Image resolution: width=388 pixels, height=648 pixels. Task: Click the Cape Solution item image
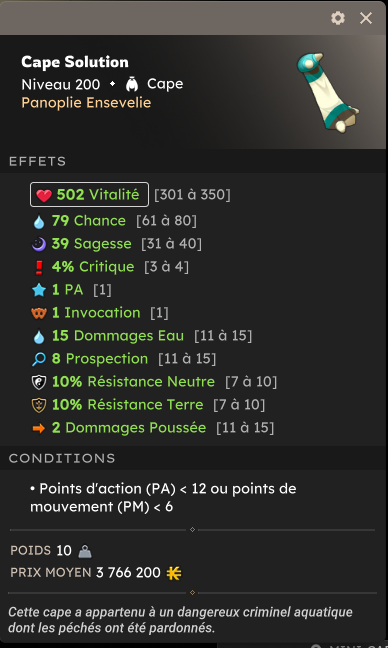(328, 93)
